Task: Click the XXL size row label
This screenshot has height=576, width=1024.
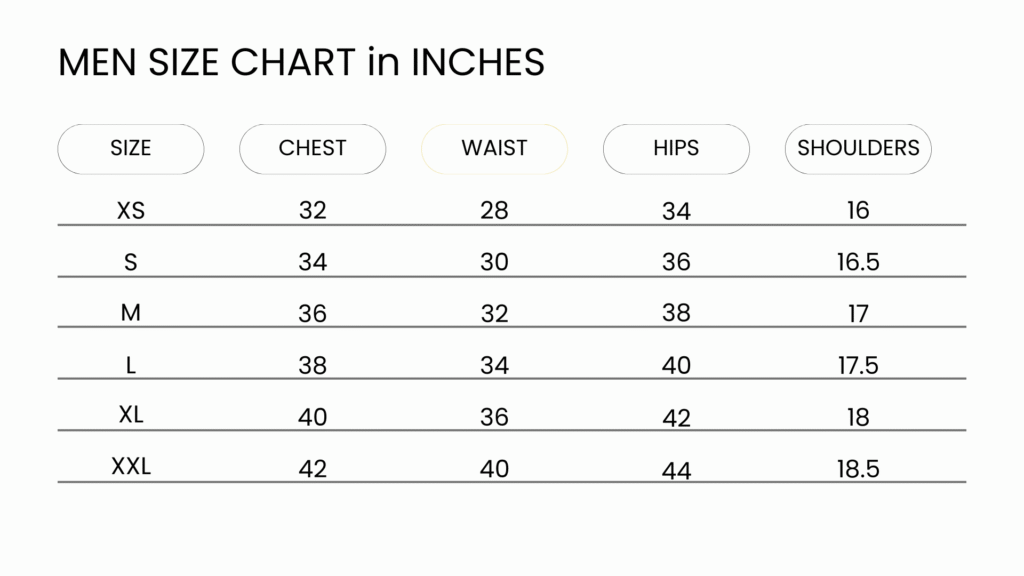Action: (x=131, y=466)
